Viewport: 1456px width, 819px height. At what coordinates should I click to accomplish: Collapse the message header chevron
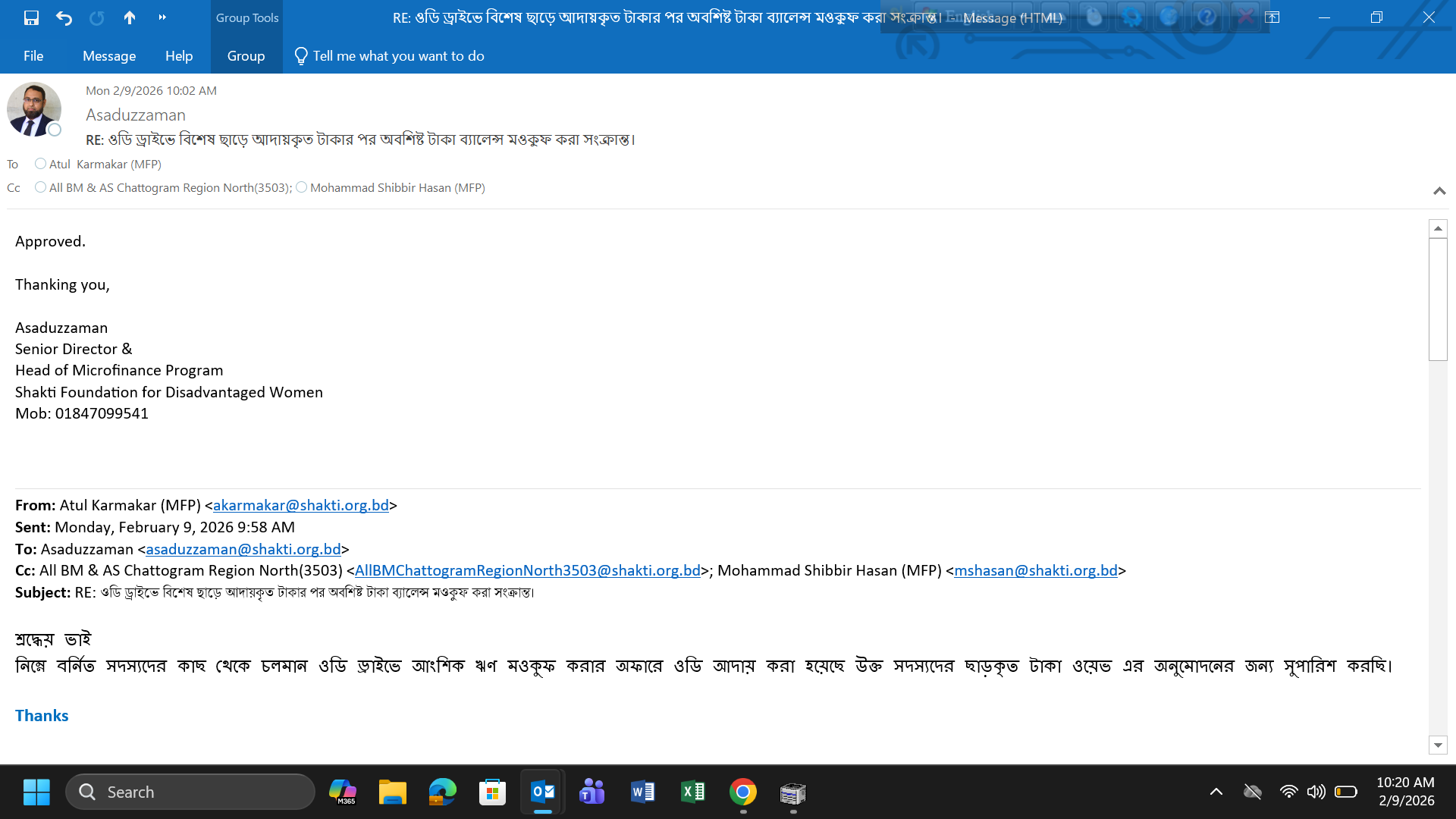(1439, 191)
